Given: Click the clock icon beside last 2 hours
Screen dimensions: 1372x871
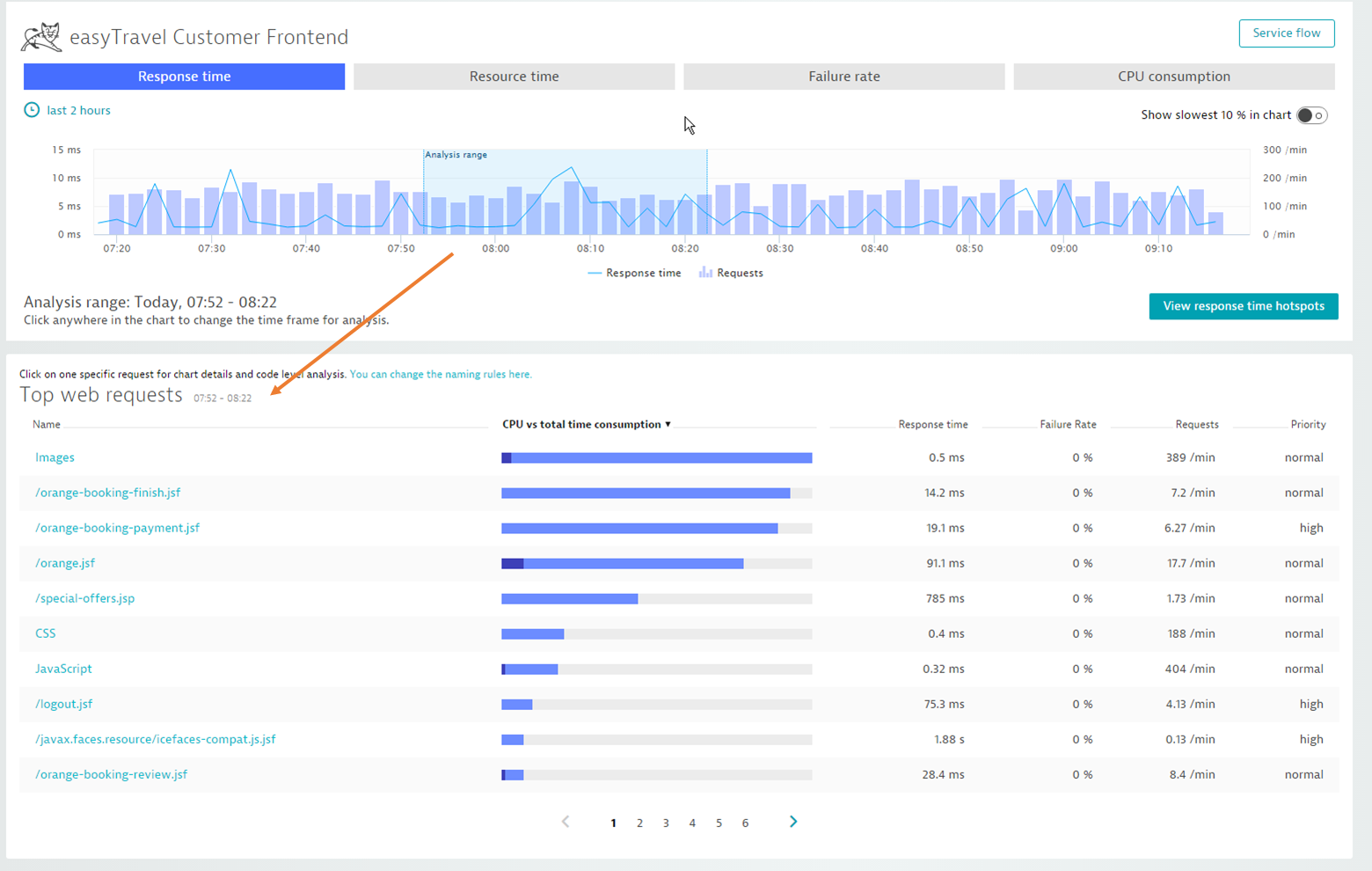Looking at the screenshot, I should pos(32,110).
